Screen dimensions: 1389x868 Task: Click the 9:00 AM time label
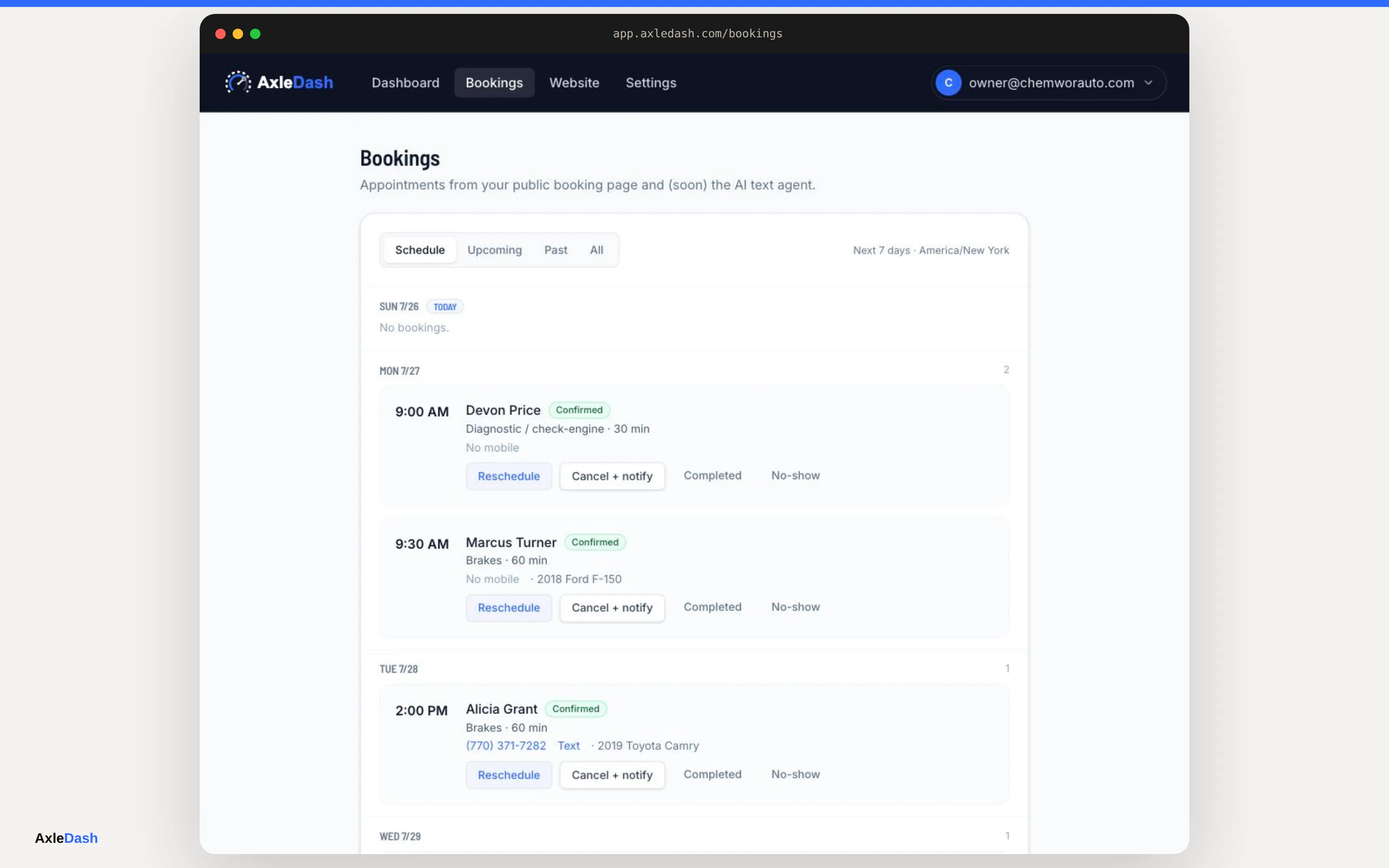pos(422,411)
